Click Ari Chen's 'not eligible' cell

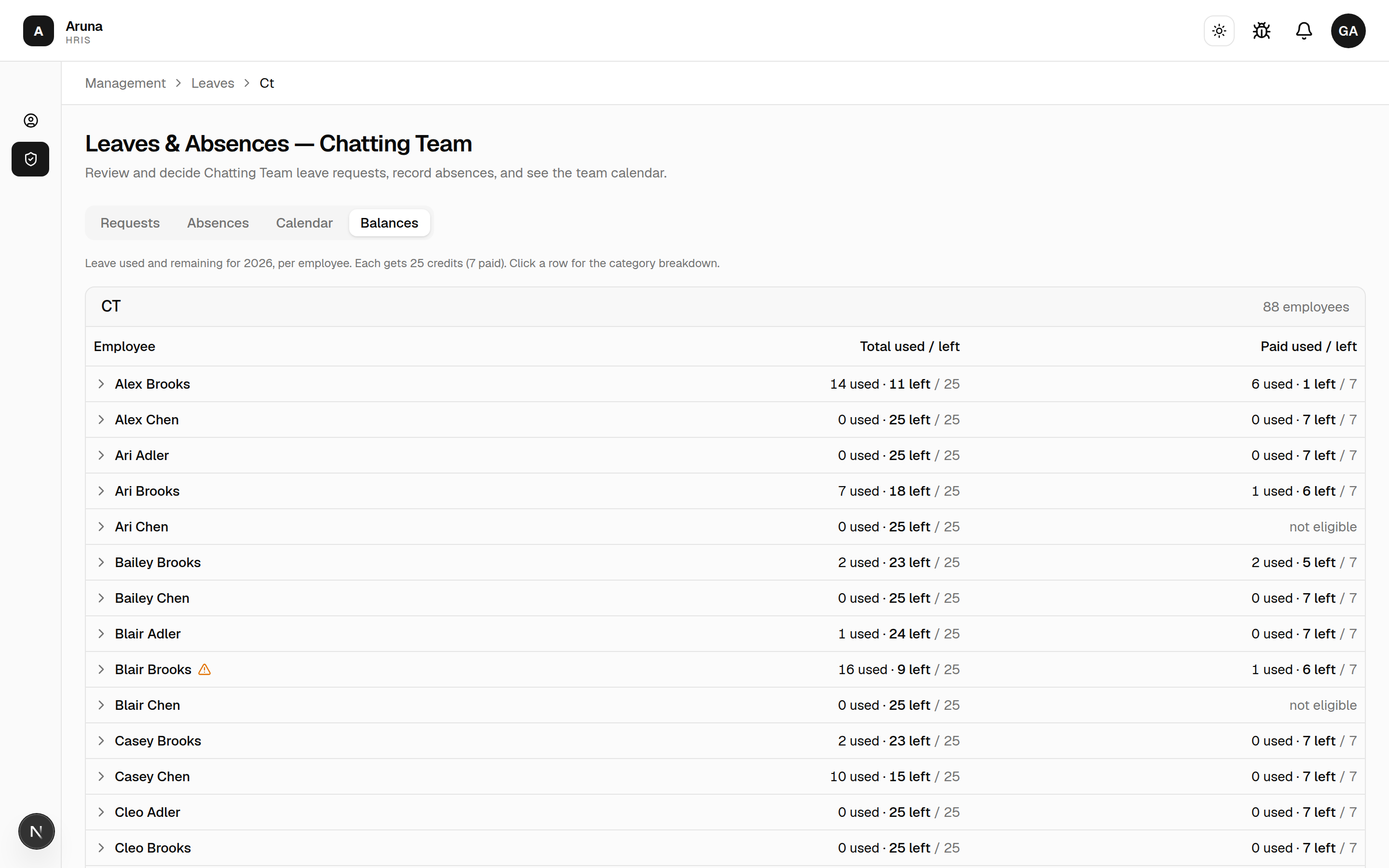coord(1323,527)
